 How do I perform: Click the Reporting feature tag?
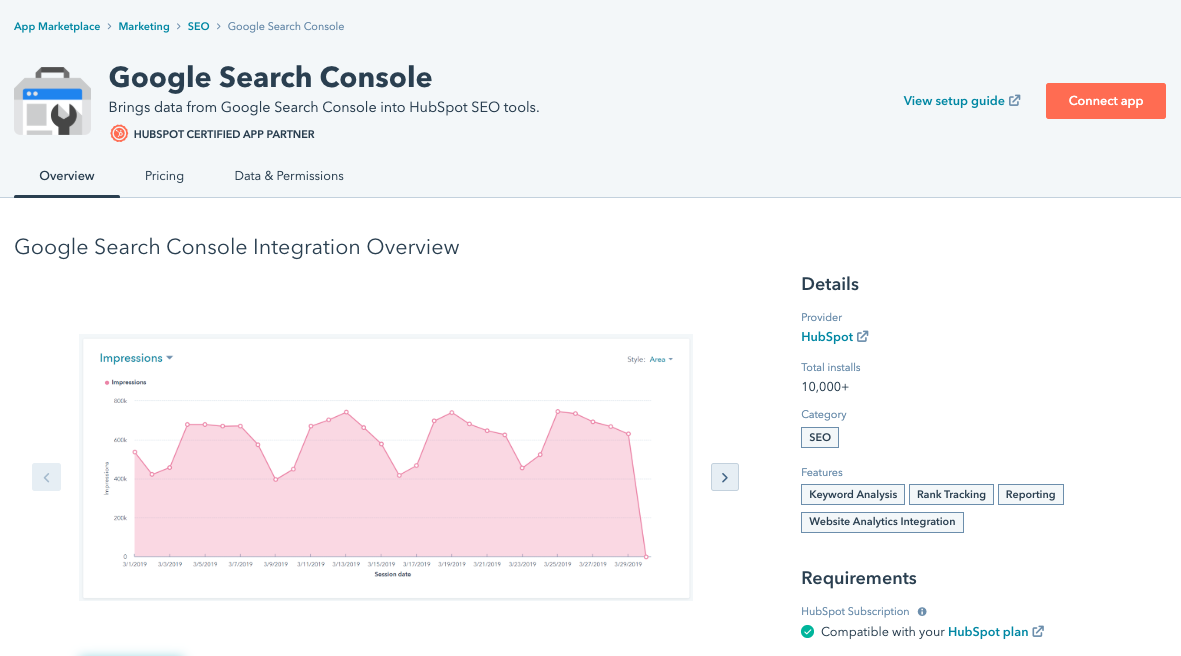coord(1030,495)
